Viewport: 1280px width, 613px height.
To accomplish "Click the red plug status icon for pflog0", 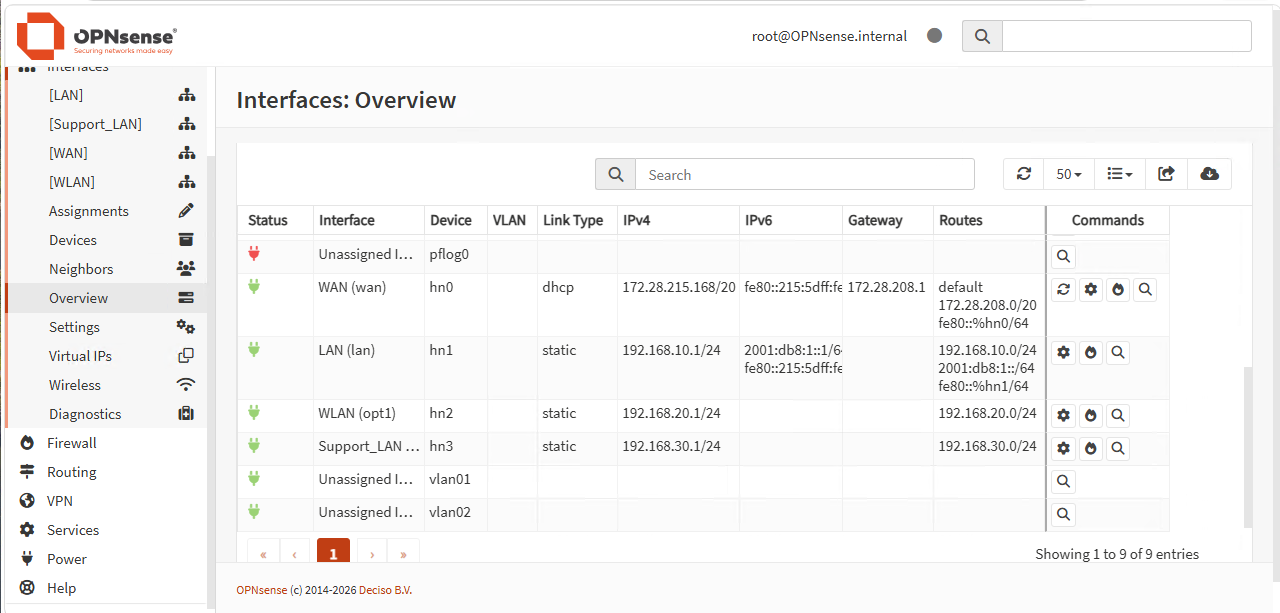I will tap(254, 254).
